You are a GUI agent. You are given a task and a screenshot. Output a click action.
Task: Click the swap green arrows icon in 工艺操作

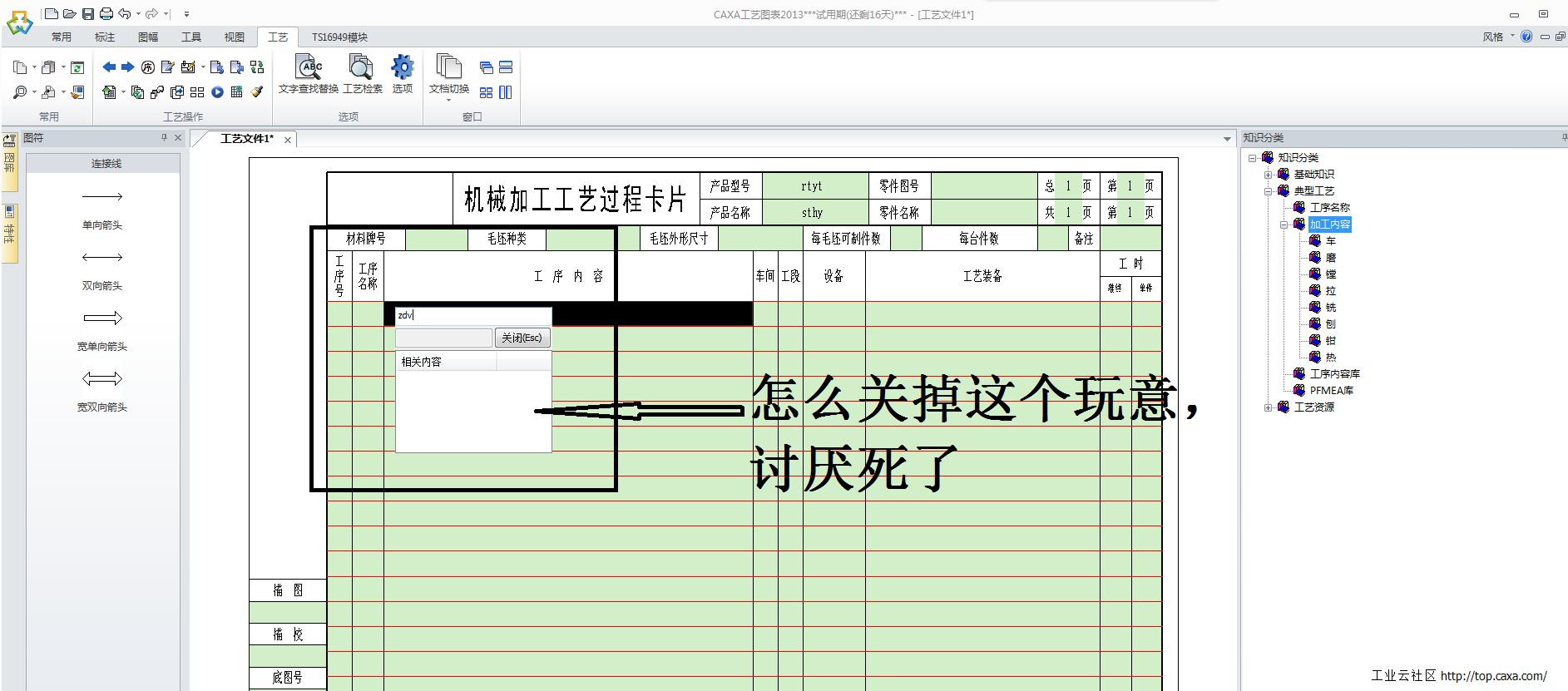click(x=257, y=67)
